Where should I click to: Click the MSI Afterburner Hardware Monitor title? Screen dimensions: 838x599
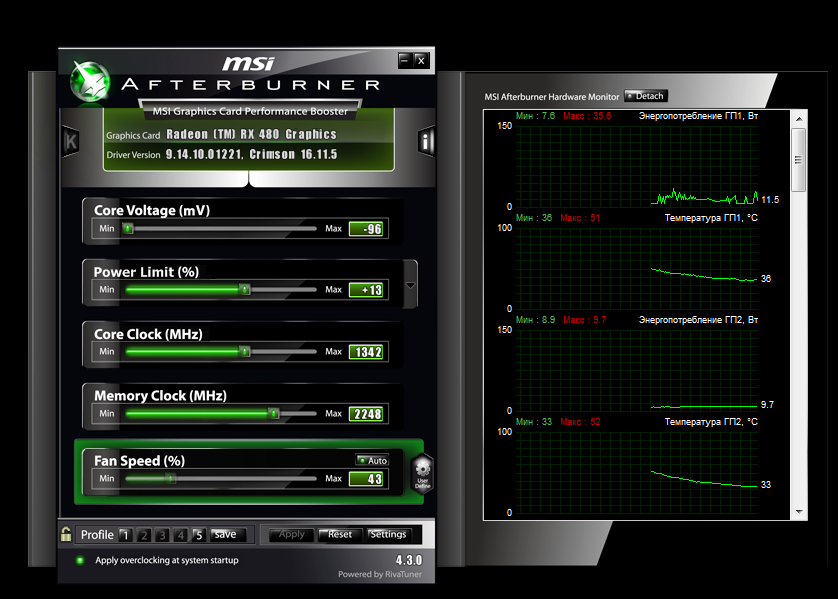(x=552, y=97)
